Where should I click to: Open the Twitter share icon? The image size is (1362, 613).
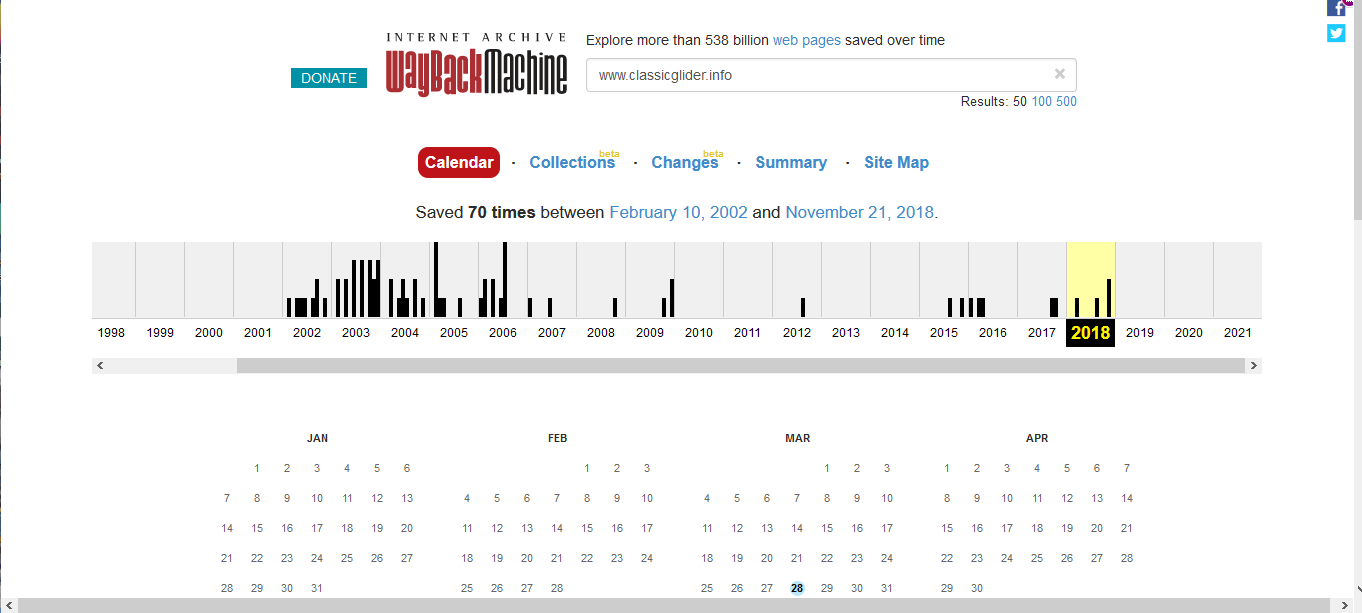[x=1336, y=33]
